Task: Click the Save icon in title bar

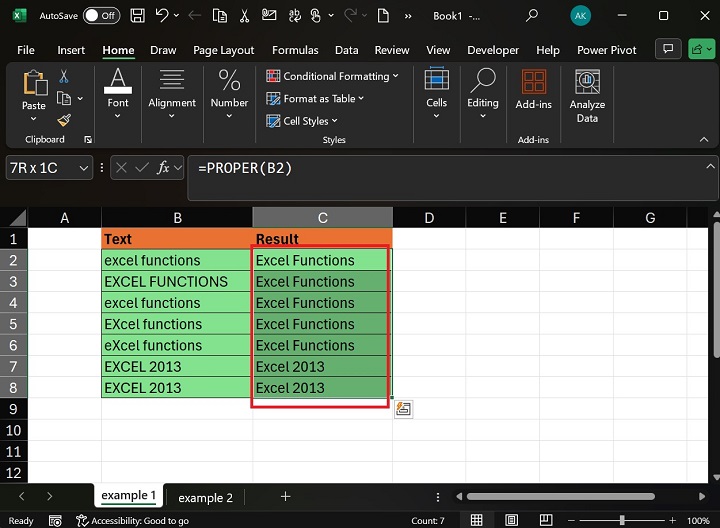Action: 137,16
